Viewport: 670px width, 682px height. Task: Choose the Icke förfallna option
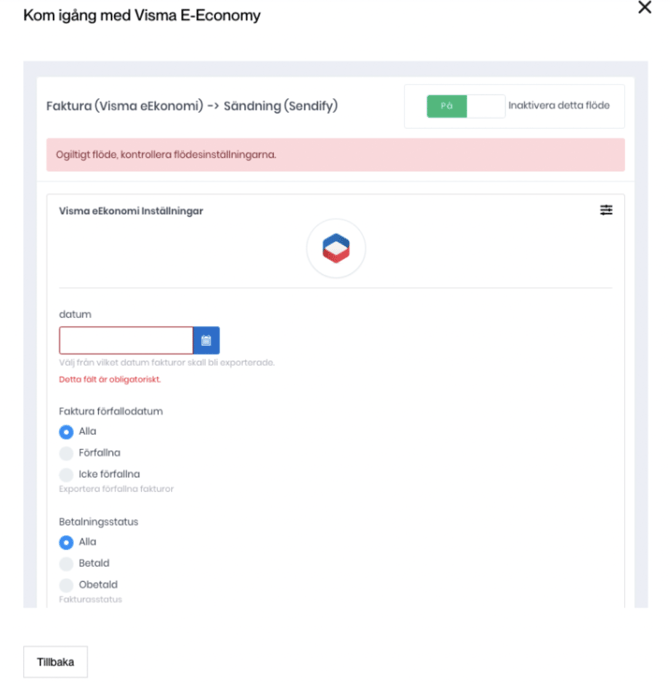coord(67,474)
